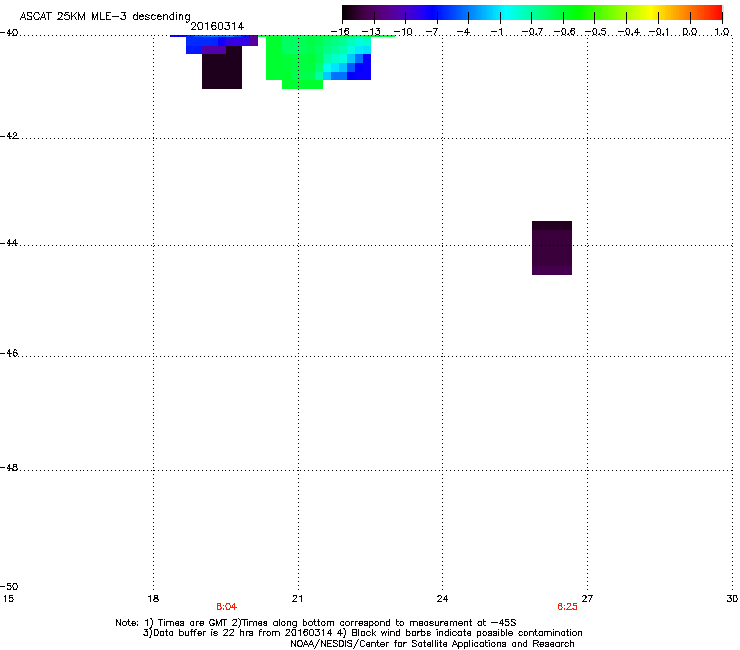Click the red pass time 8:04
The width and height of the screenshot is (740, 650).
227,607
